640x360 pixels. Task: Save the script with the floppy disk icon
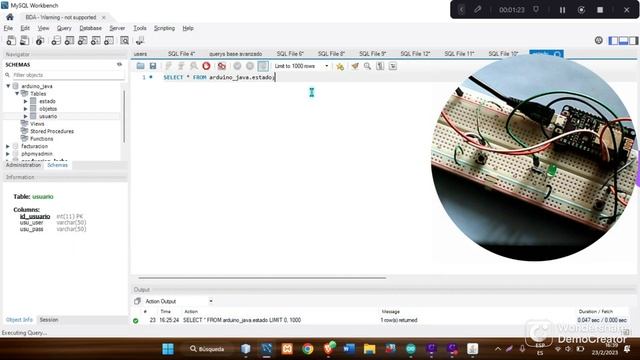[x=153, y=66]
